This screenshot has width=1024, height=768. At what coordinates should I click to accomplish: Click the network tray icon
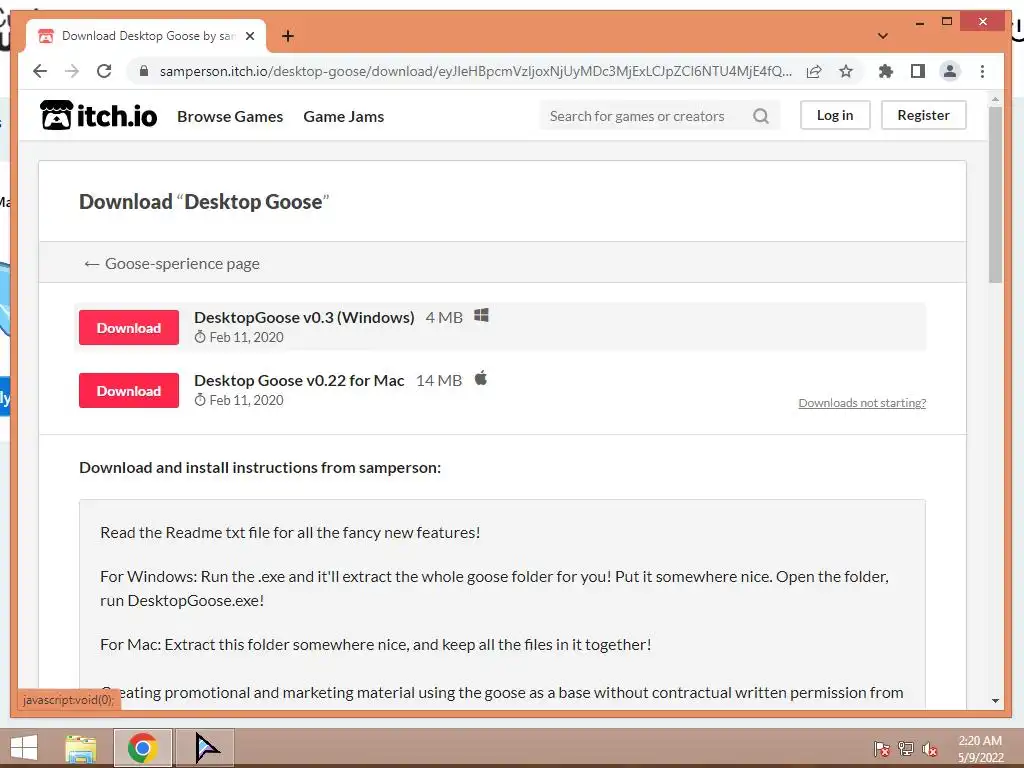click(x=906, y=748)
